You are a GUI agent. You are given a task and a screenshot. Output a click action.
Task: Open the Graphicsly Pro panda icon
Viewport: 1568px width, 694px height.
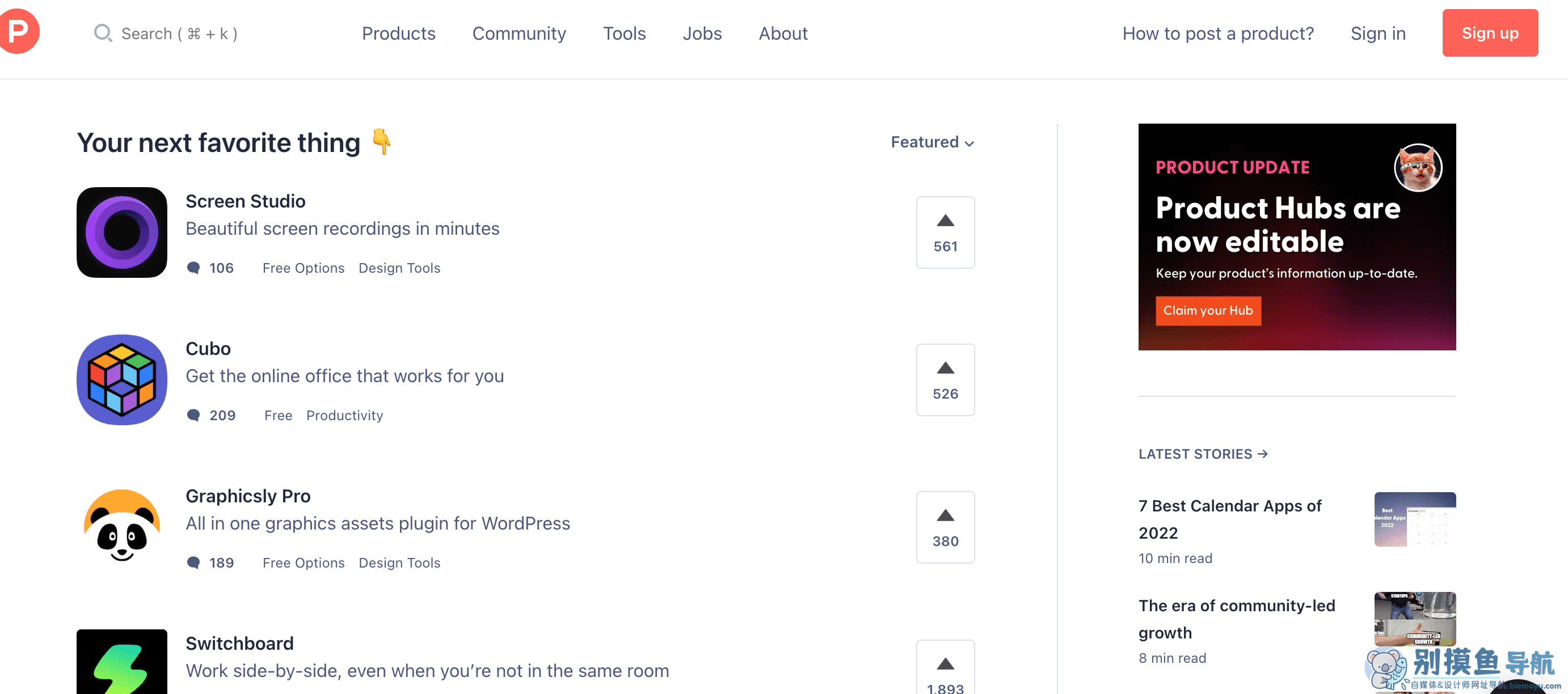(122, 527)
